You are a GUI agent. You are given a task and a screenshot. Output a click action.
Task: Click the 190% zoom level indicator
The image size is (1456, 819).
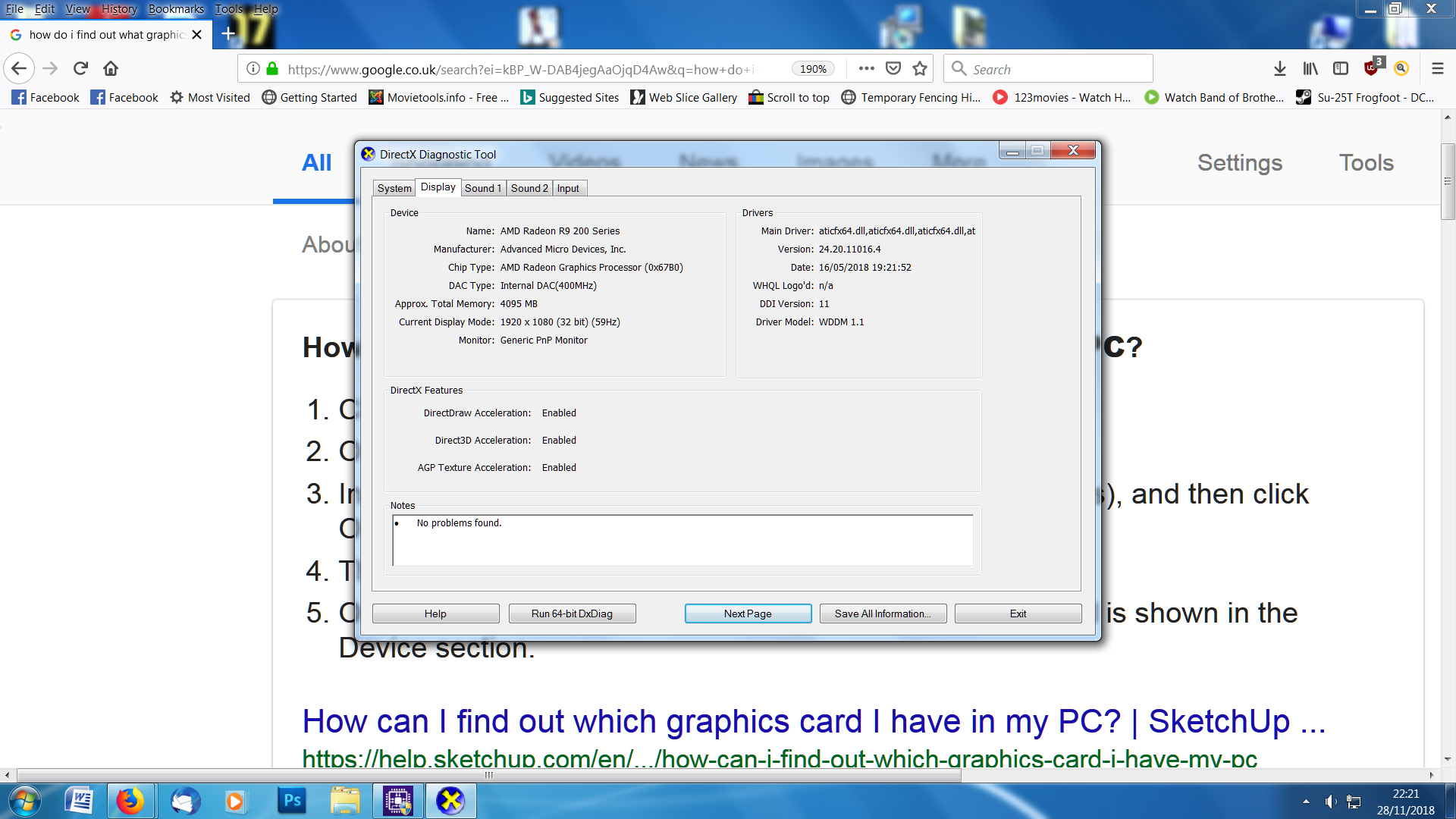pyautogui.click(x=813, y=69)
